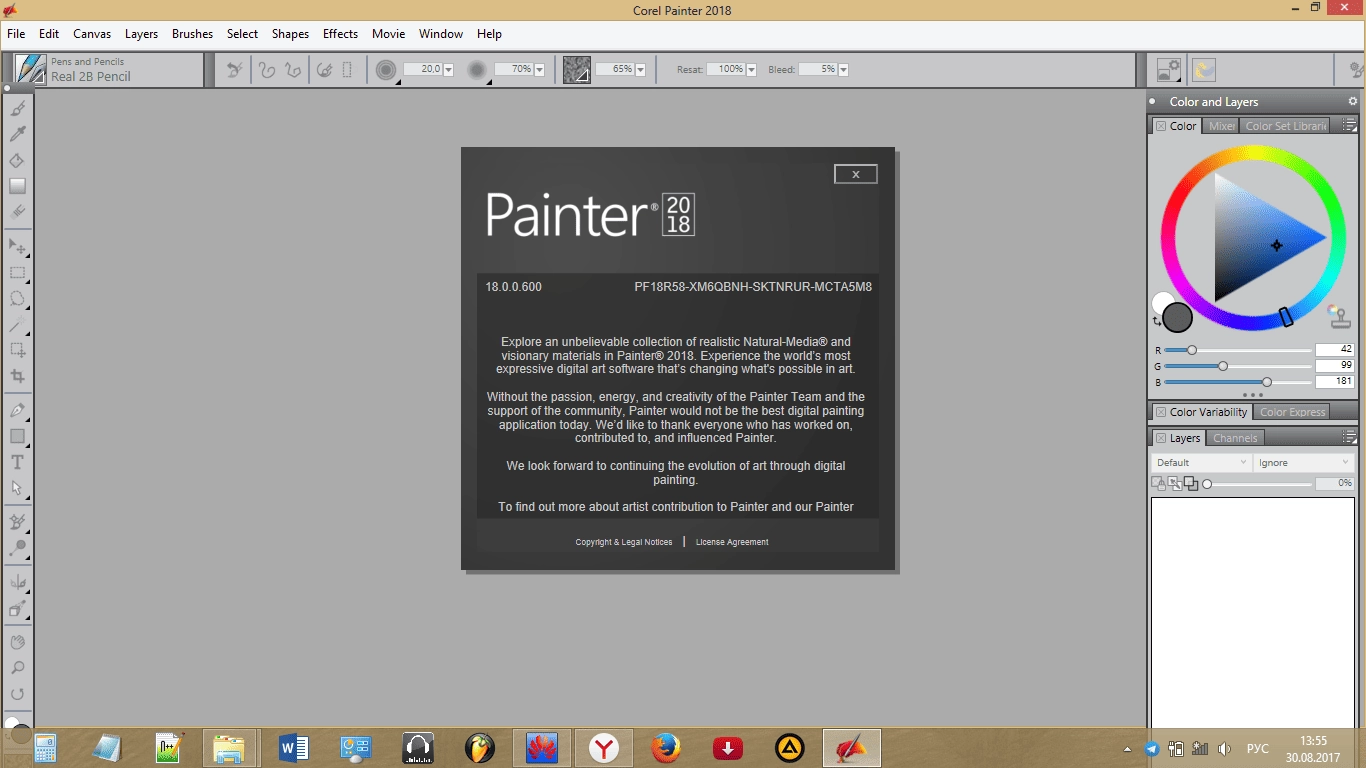Select the Pen shape tool
This screenshot has width=1366, height=768.
[17, 410]
